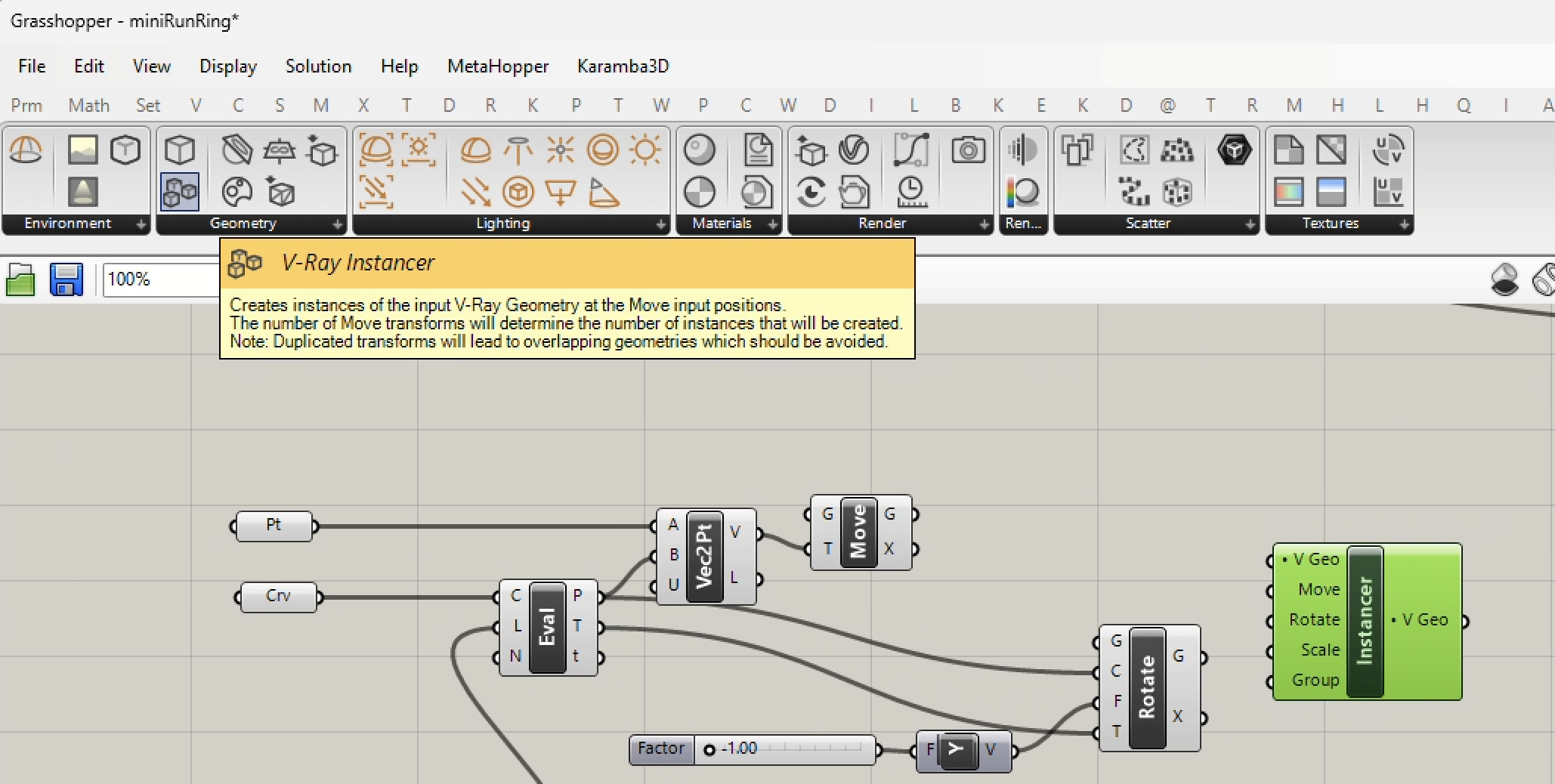Select the orange dome light icon

tap(475, 150)
